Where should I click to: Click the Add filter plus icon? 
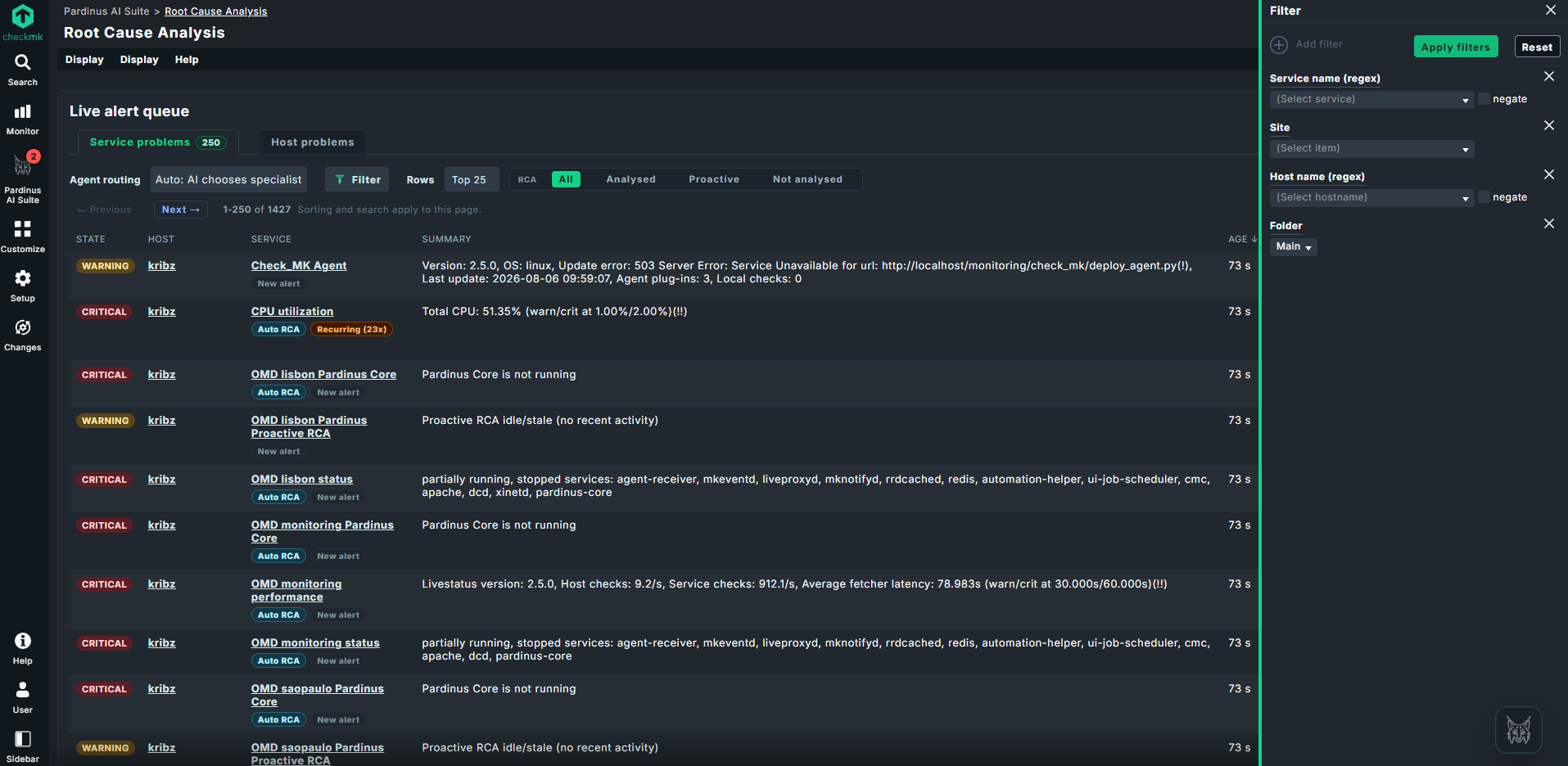[x=1279, y=45]
